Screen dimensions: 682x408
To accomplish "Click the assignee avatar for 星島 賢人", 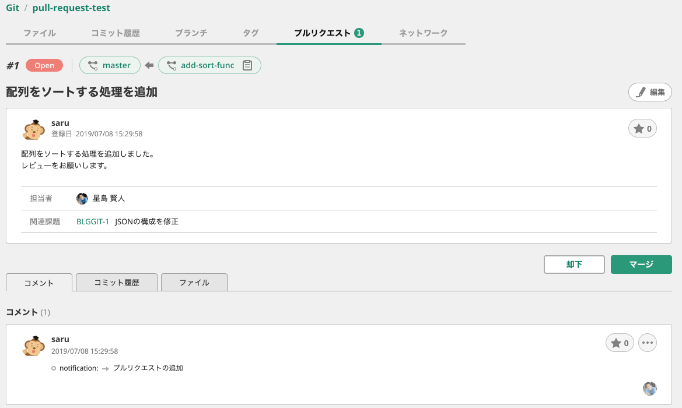I will [x=82, y=198].
